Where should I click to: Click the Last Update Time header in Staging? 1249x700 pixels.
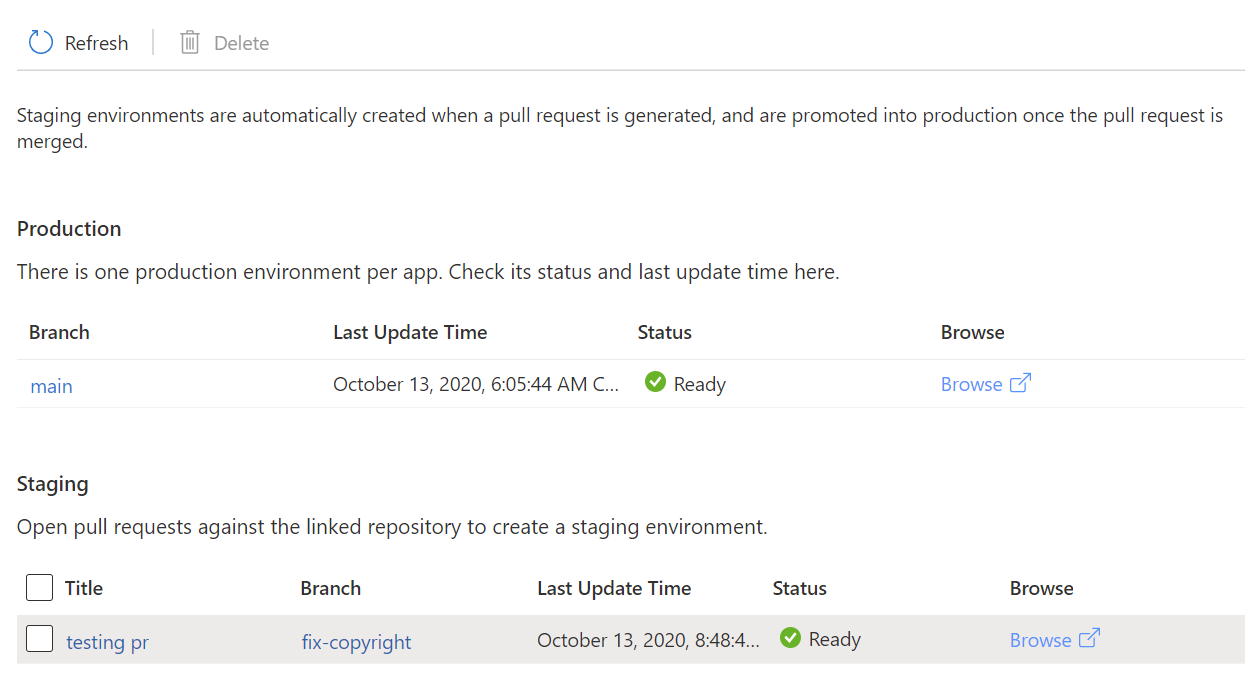tap(614, 588)
